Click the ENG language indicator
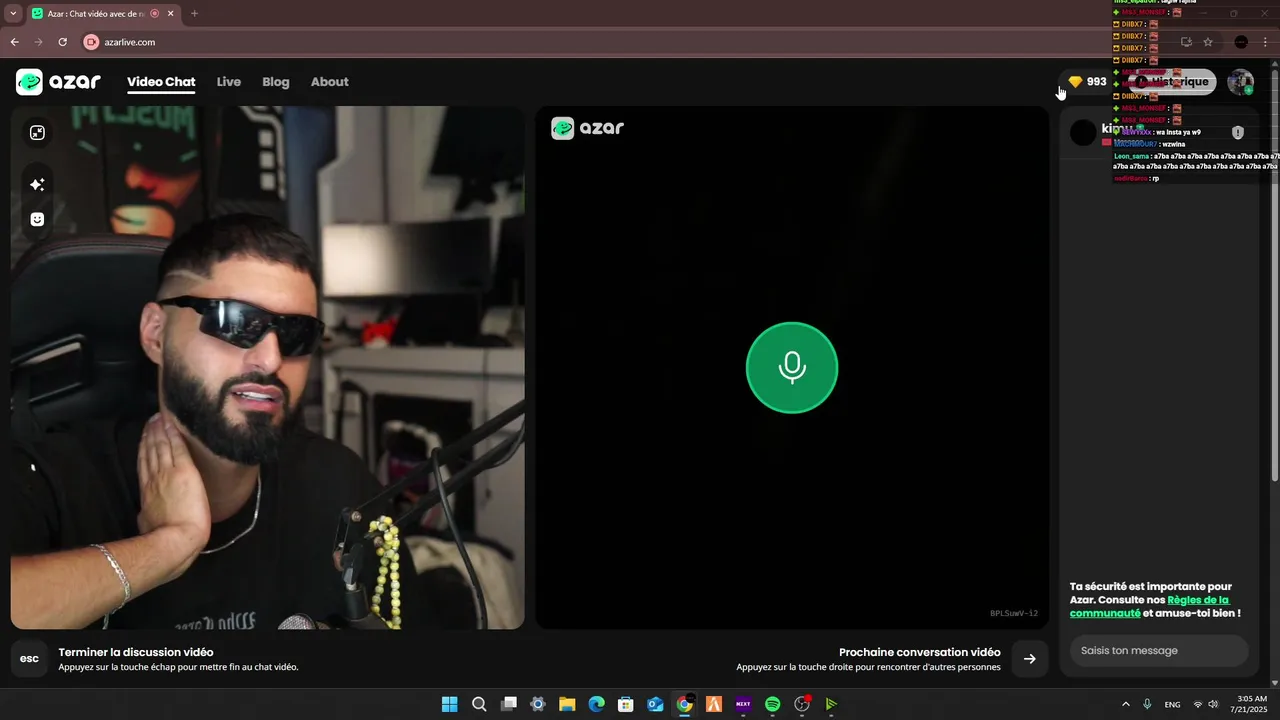 (x=1172, y=704)
